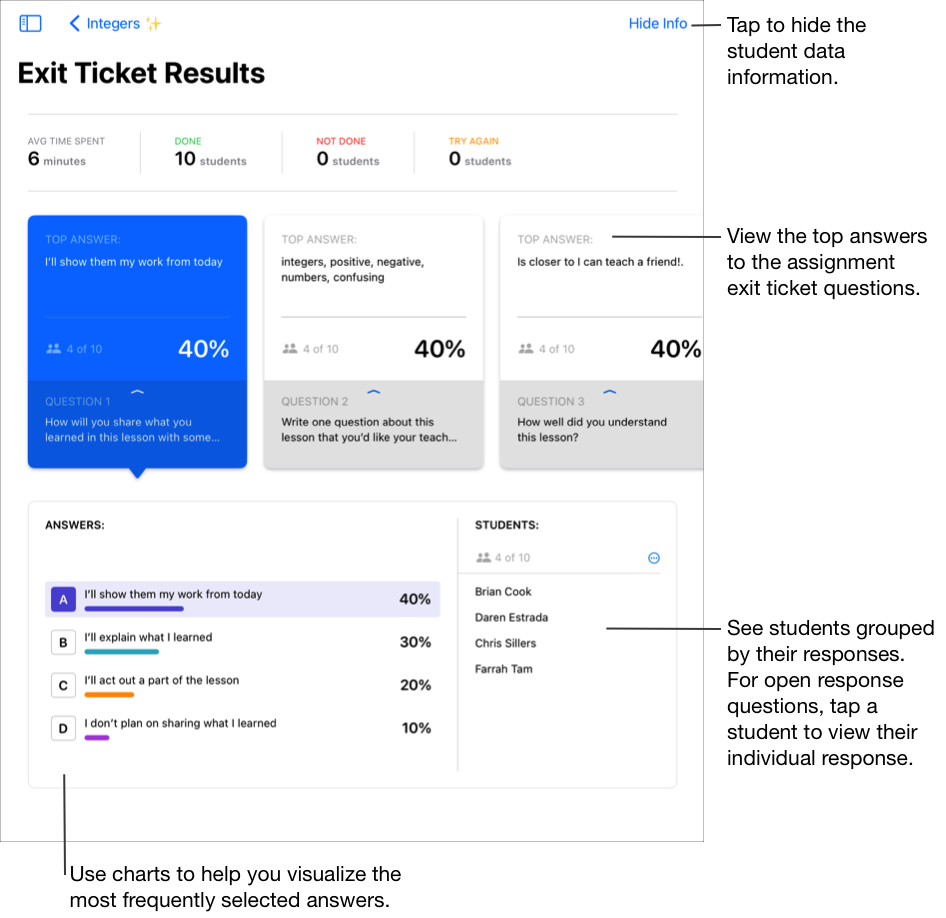Click the people icon in the Students panel
Viewport: 946px width, 918px height.
(483, 558)
